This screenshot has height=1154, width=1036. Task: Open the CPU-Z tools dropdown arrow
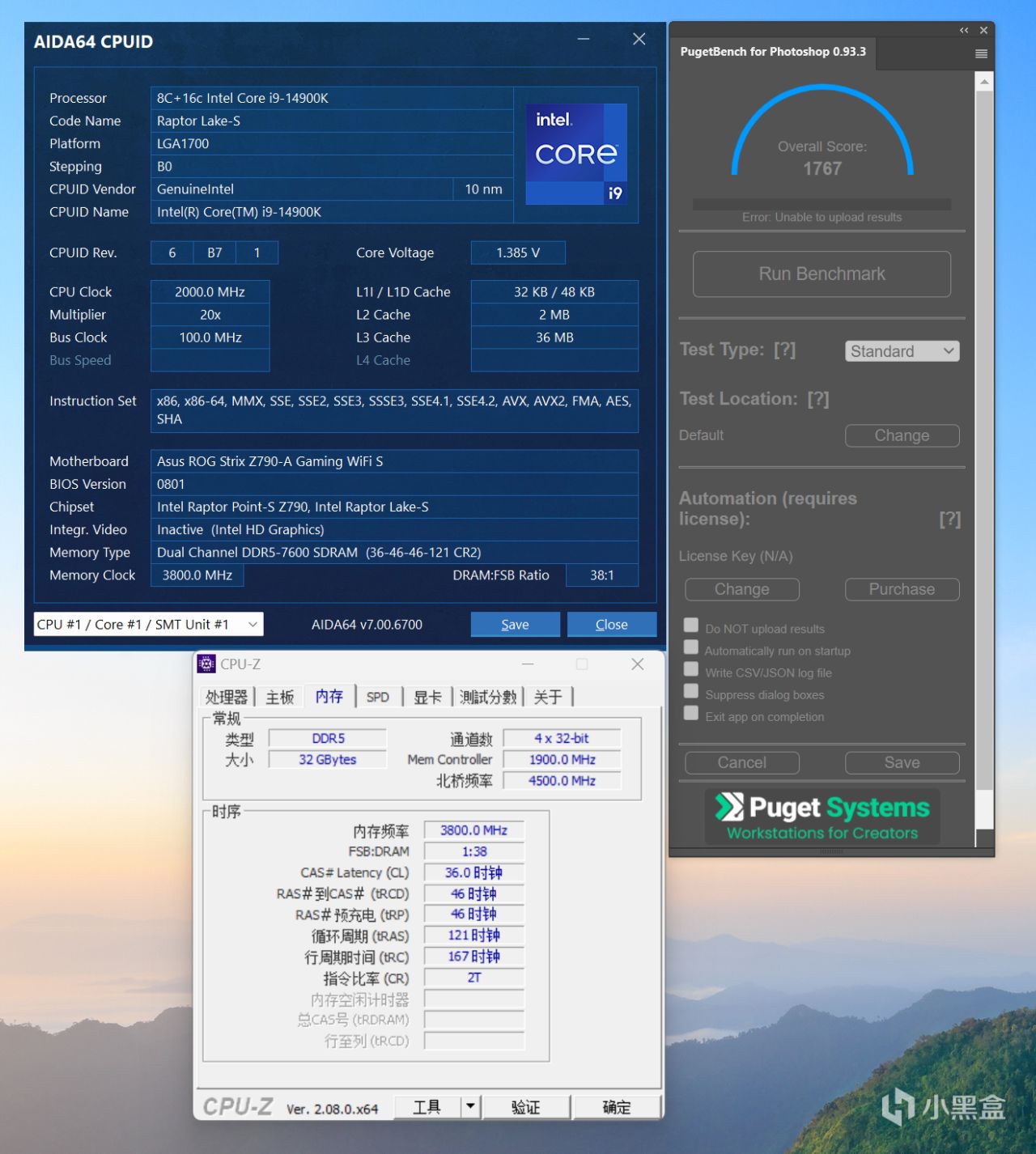click(471, 1105)
